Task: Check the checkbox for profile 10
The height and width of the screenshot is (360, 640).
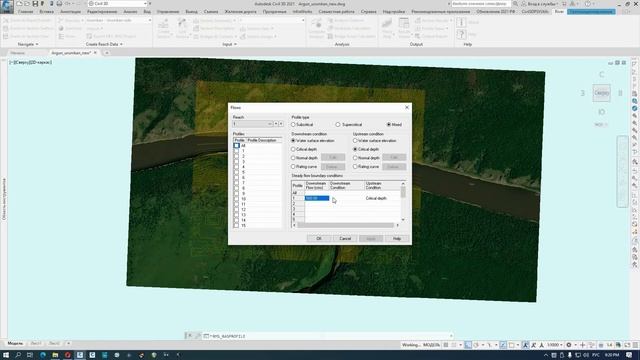Action: pyautogui.click(x=236, y=199)
